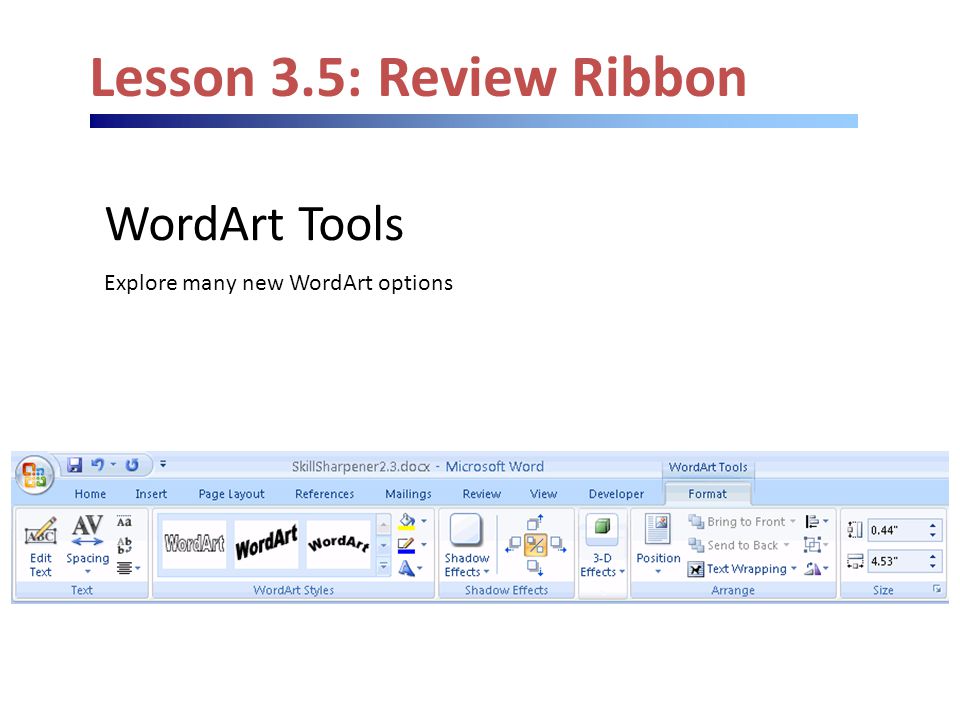Increase shape height with up stepper

(932, 525)
